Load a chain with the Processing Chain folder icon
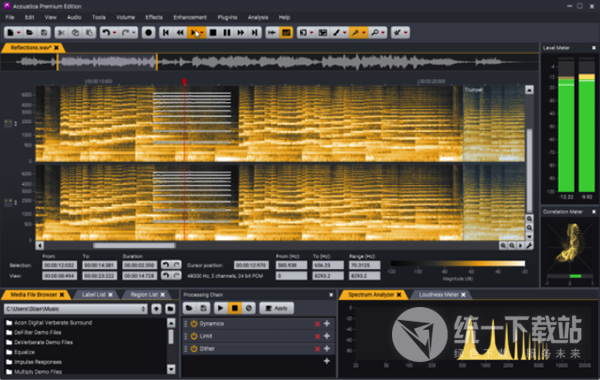The width and height of the screenshot is (600, 380). pyautogui.click(x=189, y=308)
